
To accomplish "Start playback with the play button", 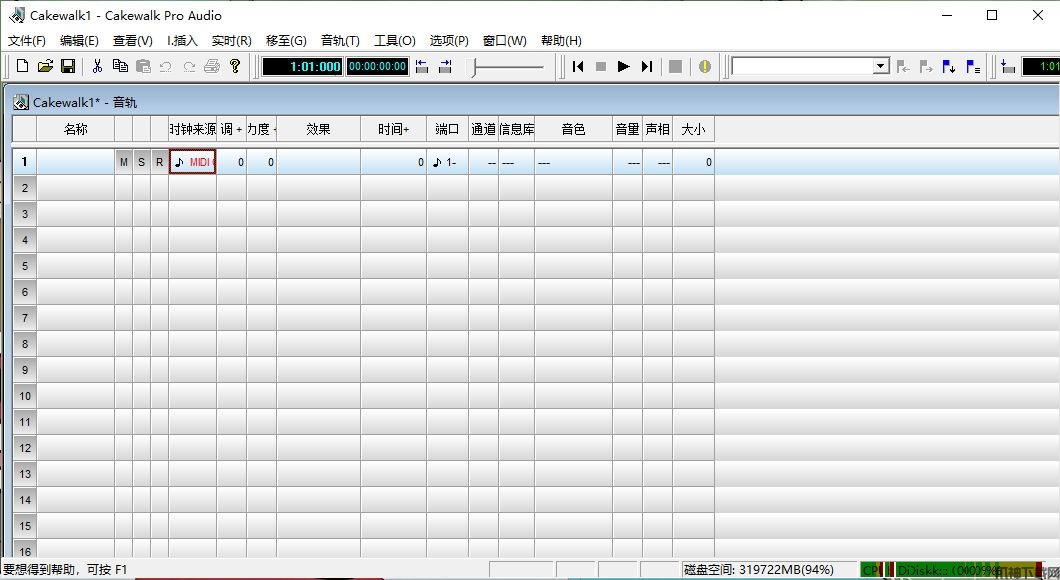I will [x=624, y=66].
